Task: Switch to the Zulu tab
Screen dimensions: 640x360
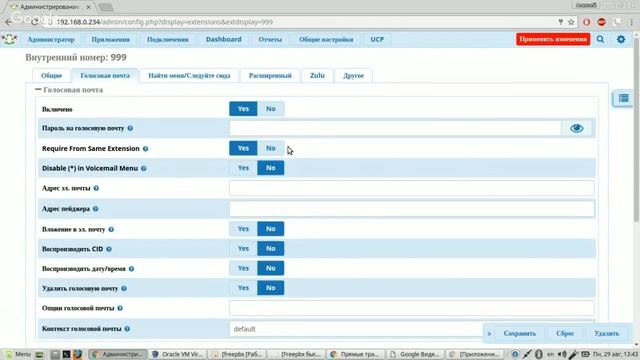Action: click(x=317, y=76)
